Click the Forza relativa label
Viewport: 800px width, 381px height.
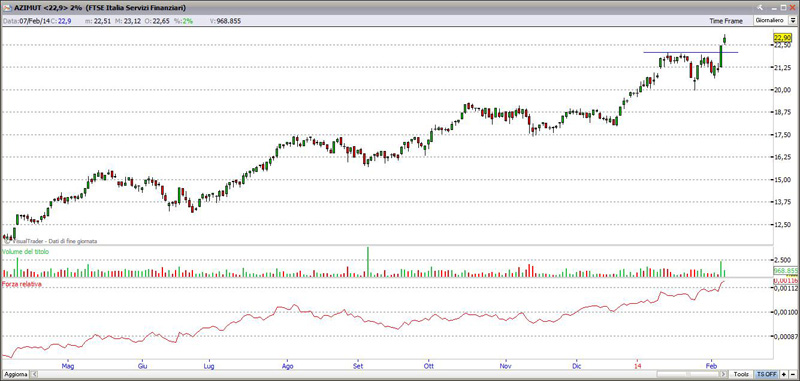[22, 284]
